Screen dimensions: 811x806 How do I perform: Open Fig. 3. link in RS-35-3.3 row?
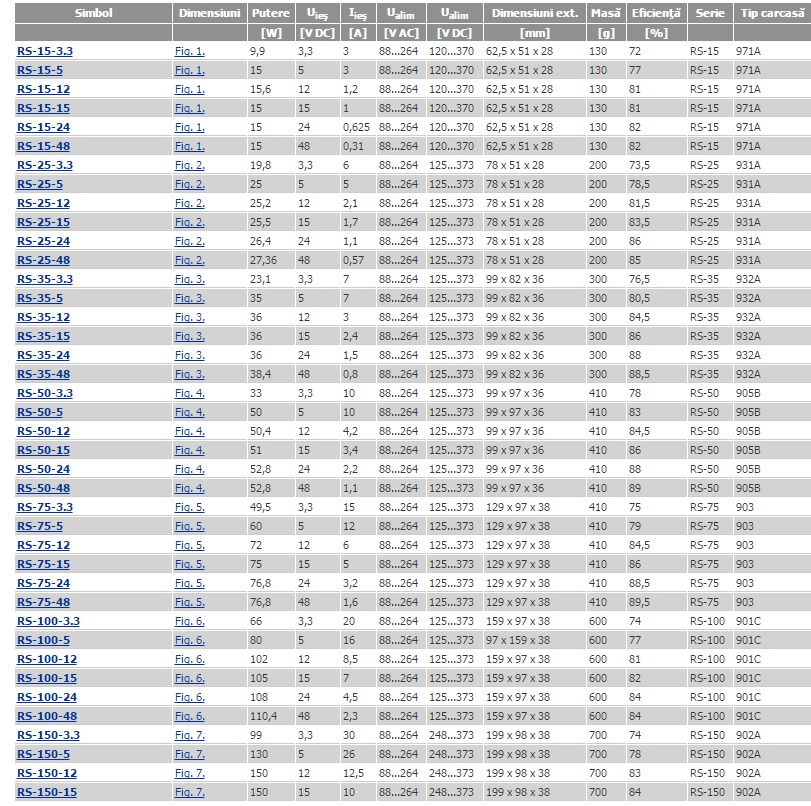pyautogui.click(x=190, y=279)
